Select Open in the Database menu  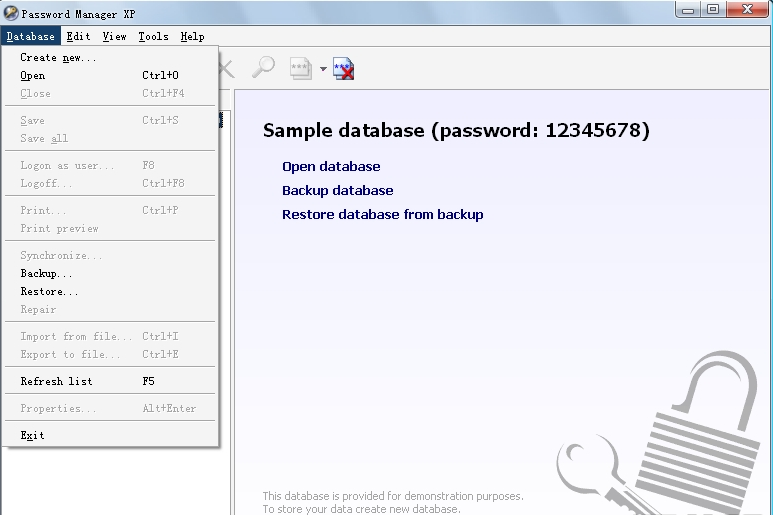(110, 75)
